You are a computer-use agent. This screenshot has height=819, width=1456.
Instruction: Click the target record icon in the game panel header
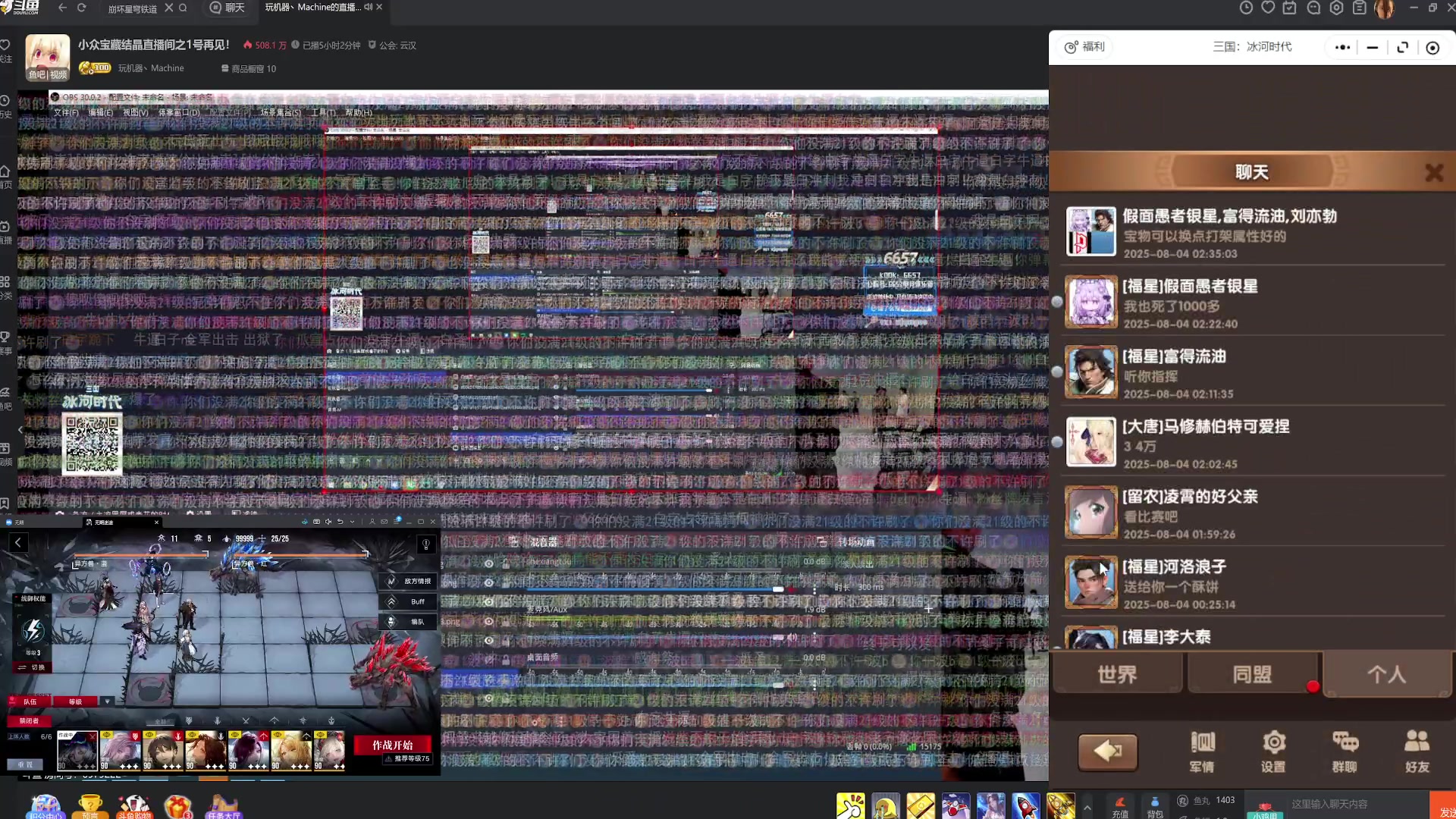click(1432, 48)
